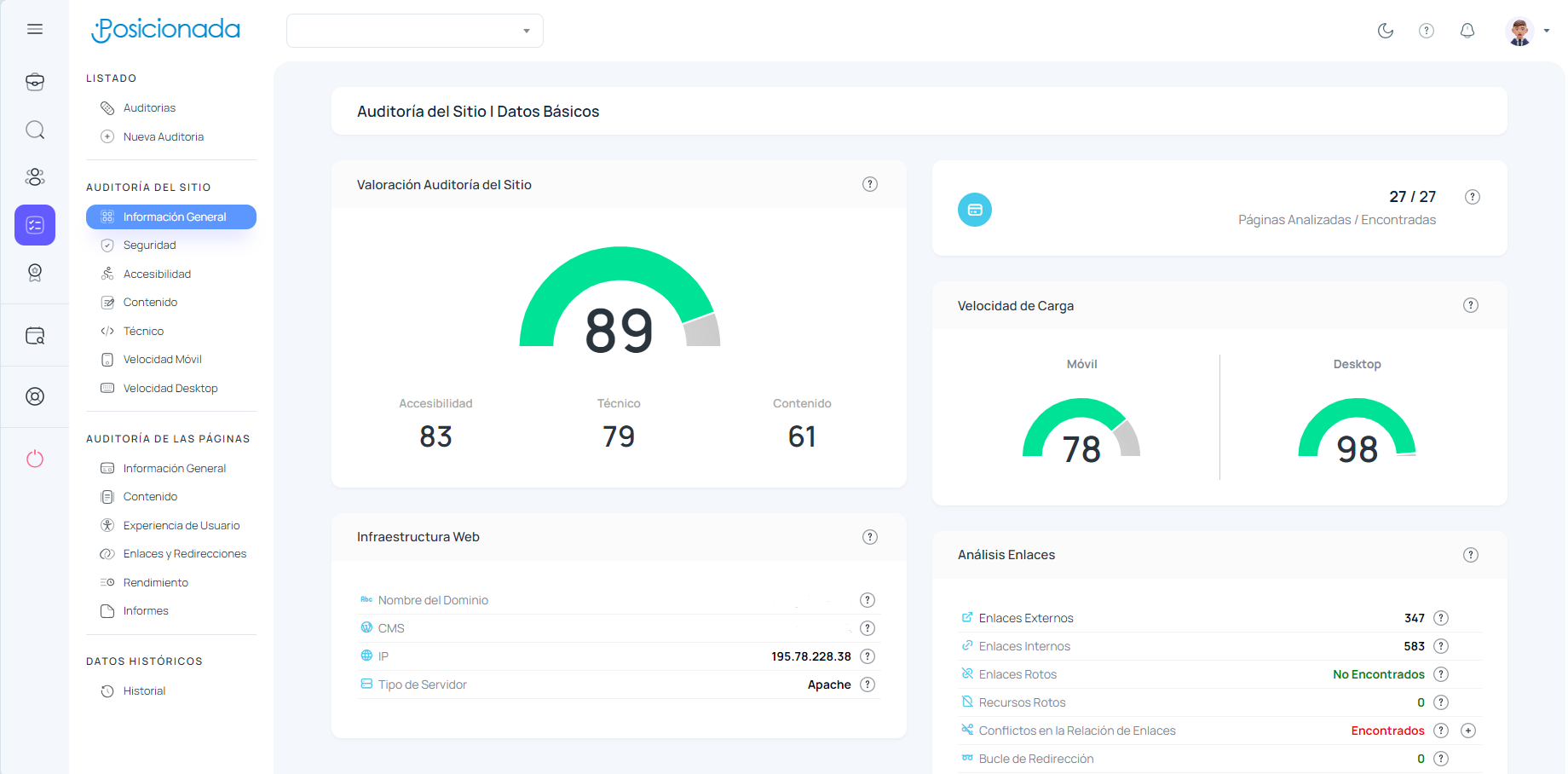Open Contenido under Auditoría de las Páginas

[150, 497]
